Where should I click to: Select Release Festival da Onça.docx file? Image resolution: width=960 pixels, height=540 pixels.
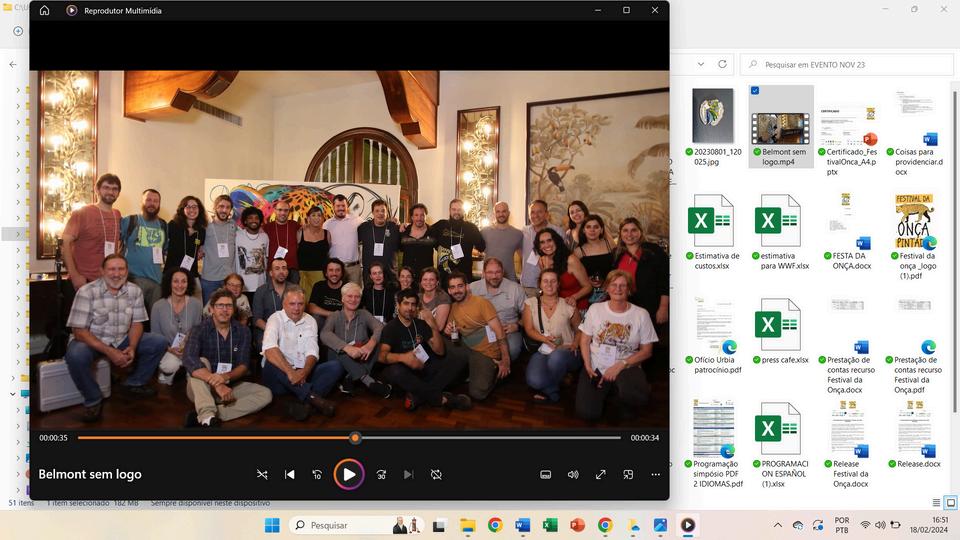point(848,443)
